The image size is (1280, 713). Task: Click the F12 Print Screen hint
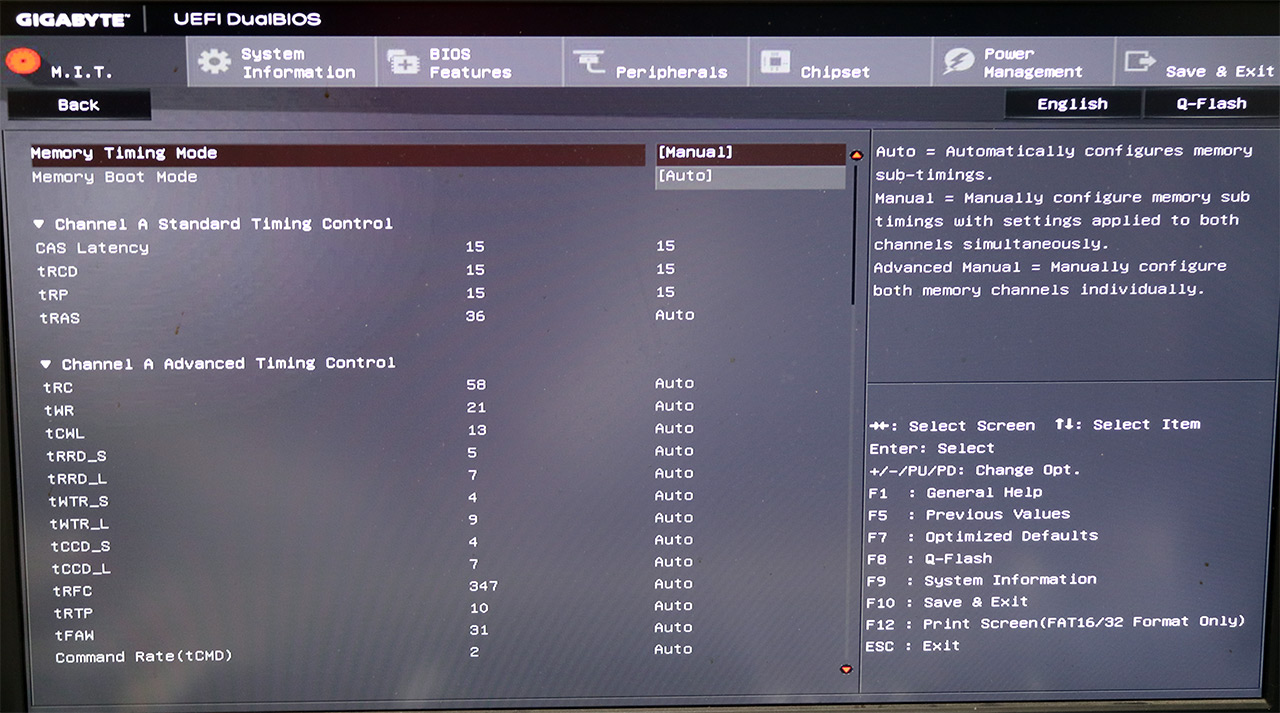pos(1055,623)
